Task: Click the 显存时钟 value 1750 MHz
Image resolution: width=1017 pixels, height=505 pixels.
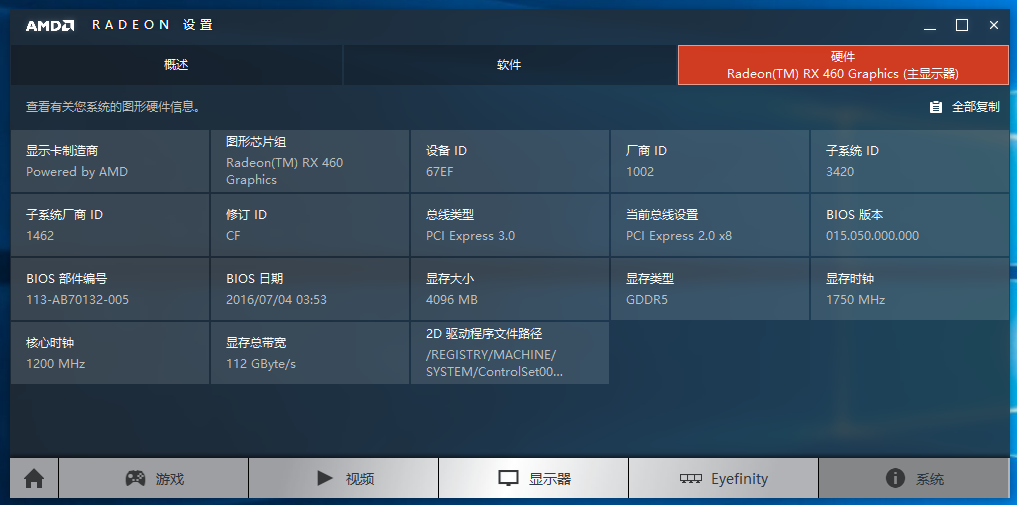Action: pyautogui.click(x=855, y=300)
